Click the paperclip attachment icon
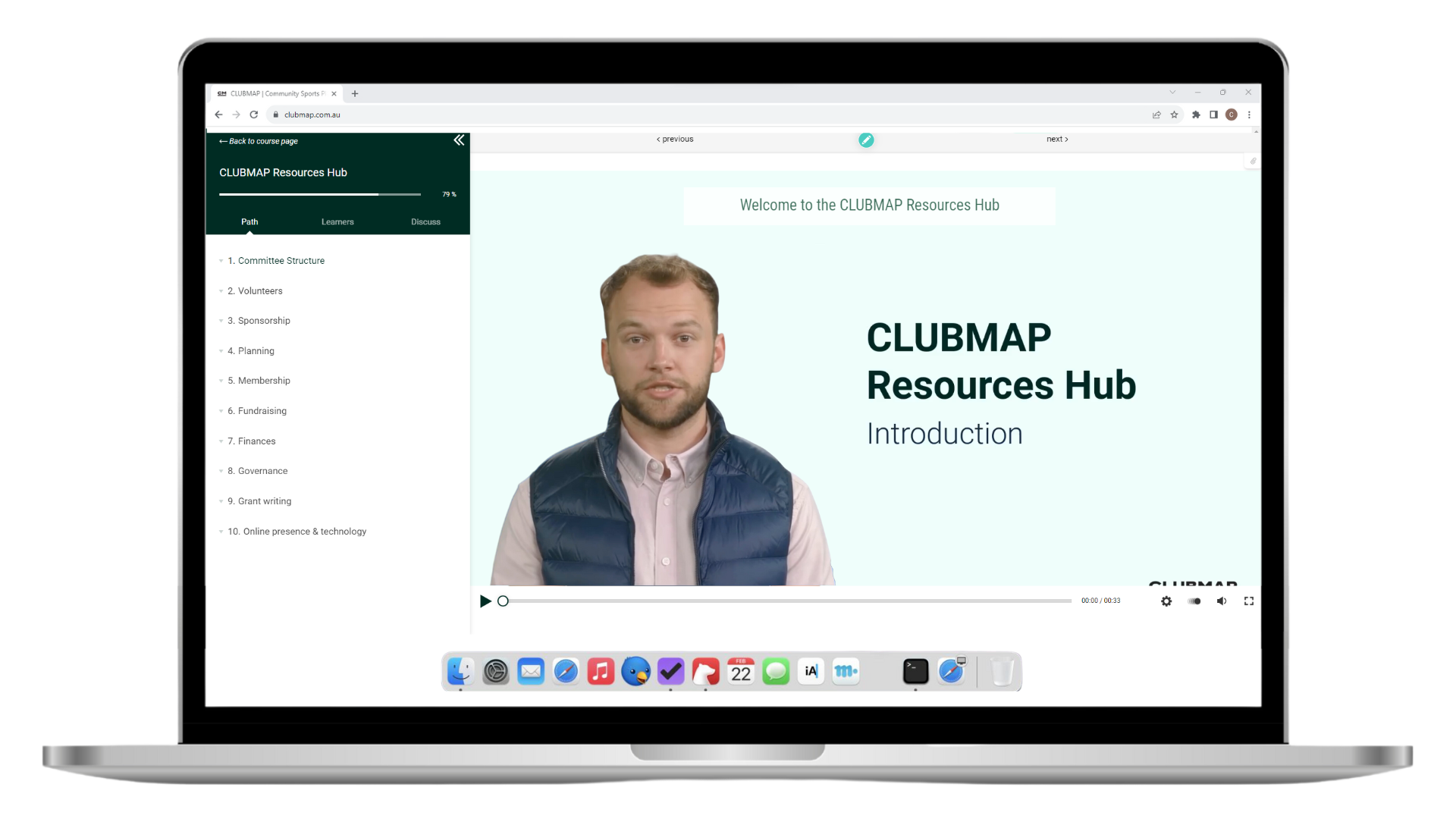1456x819 pixels. pos(1253,161)
